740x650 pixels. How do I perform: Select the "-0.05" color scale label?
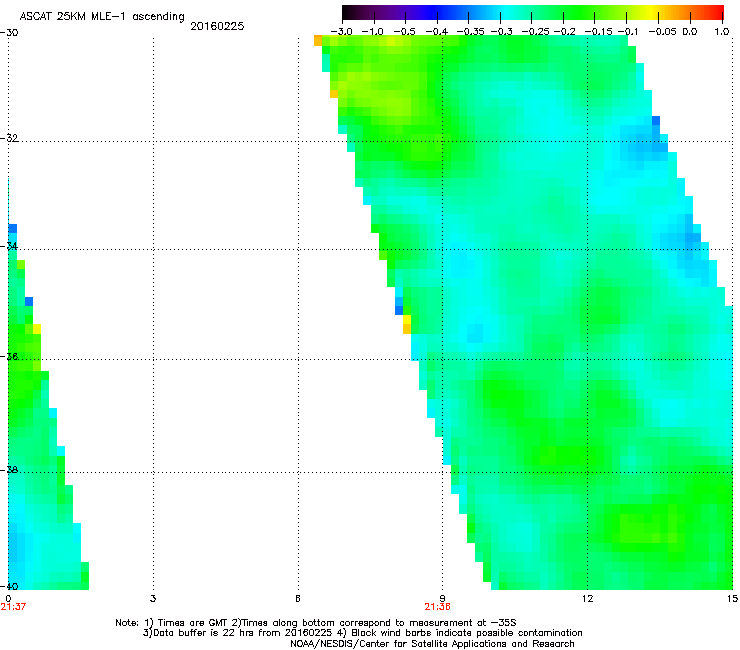tap(663, 32)
